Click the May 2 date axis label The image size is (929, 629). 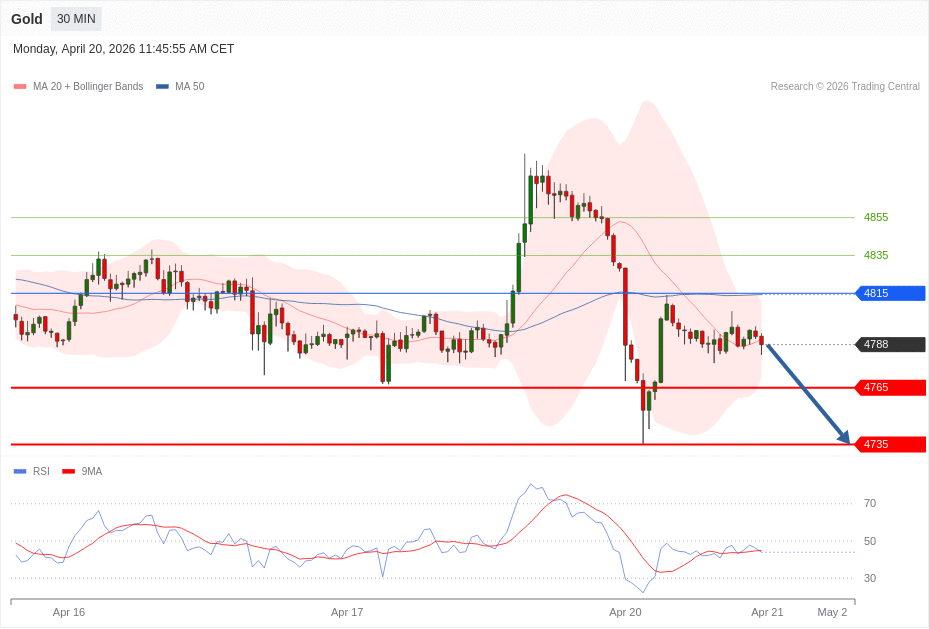[x=832, y=612]
